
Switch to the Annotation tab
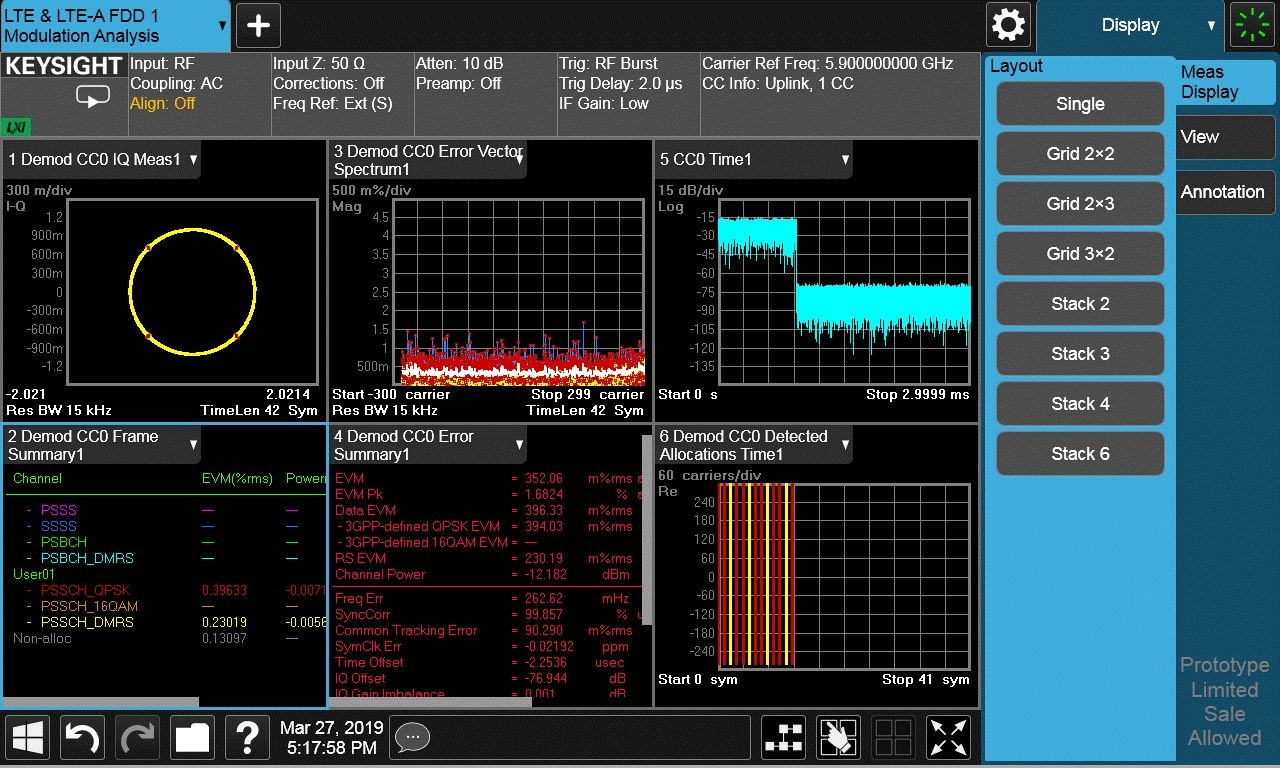point(1221,192)
